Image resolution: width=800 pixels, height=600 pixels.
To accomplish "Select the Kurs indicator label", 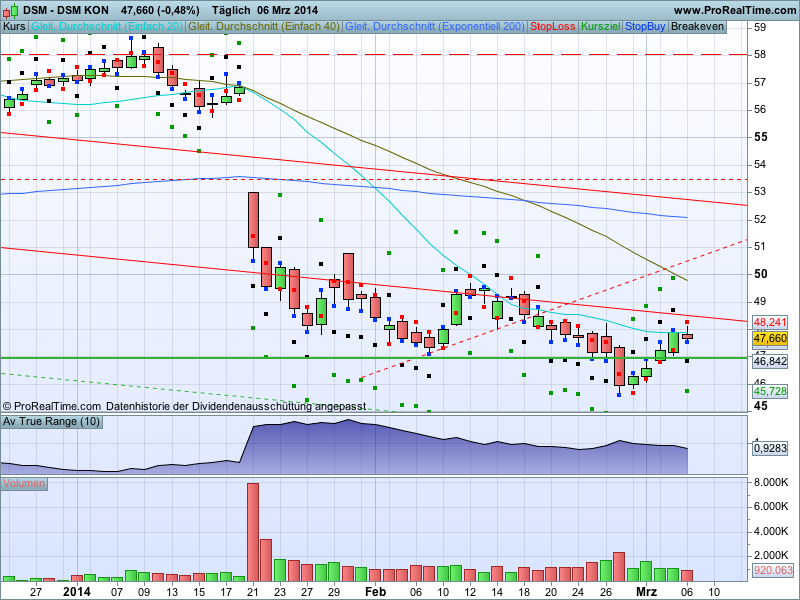I will [x=15, y=26].
